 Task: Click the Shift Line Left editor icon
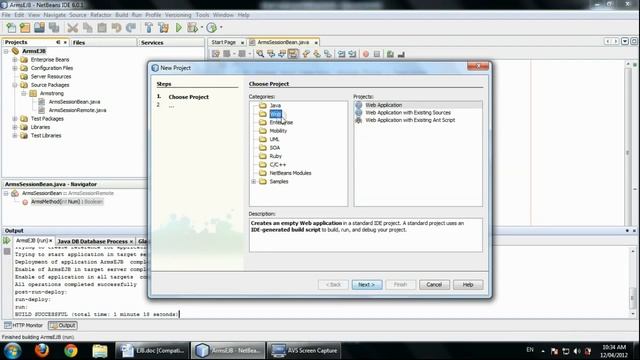point(342,54)
